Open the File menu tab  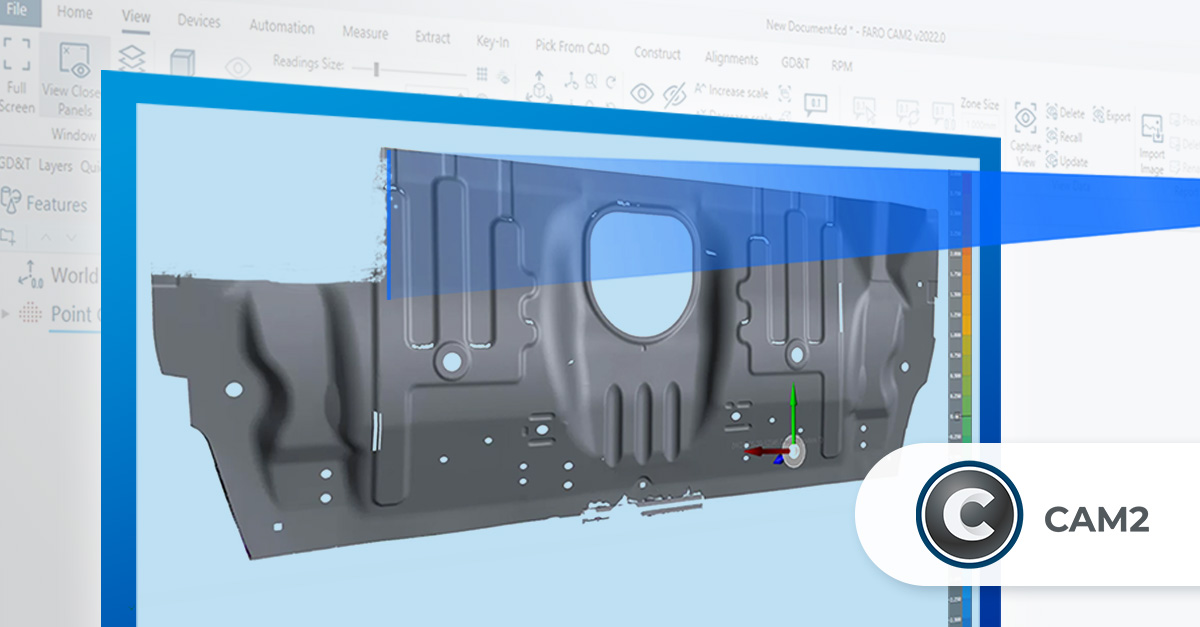17,9
